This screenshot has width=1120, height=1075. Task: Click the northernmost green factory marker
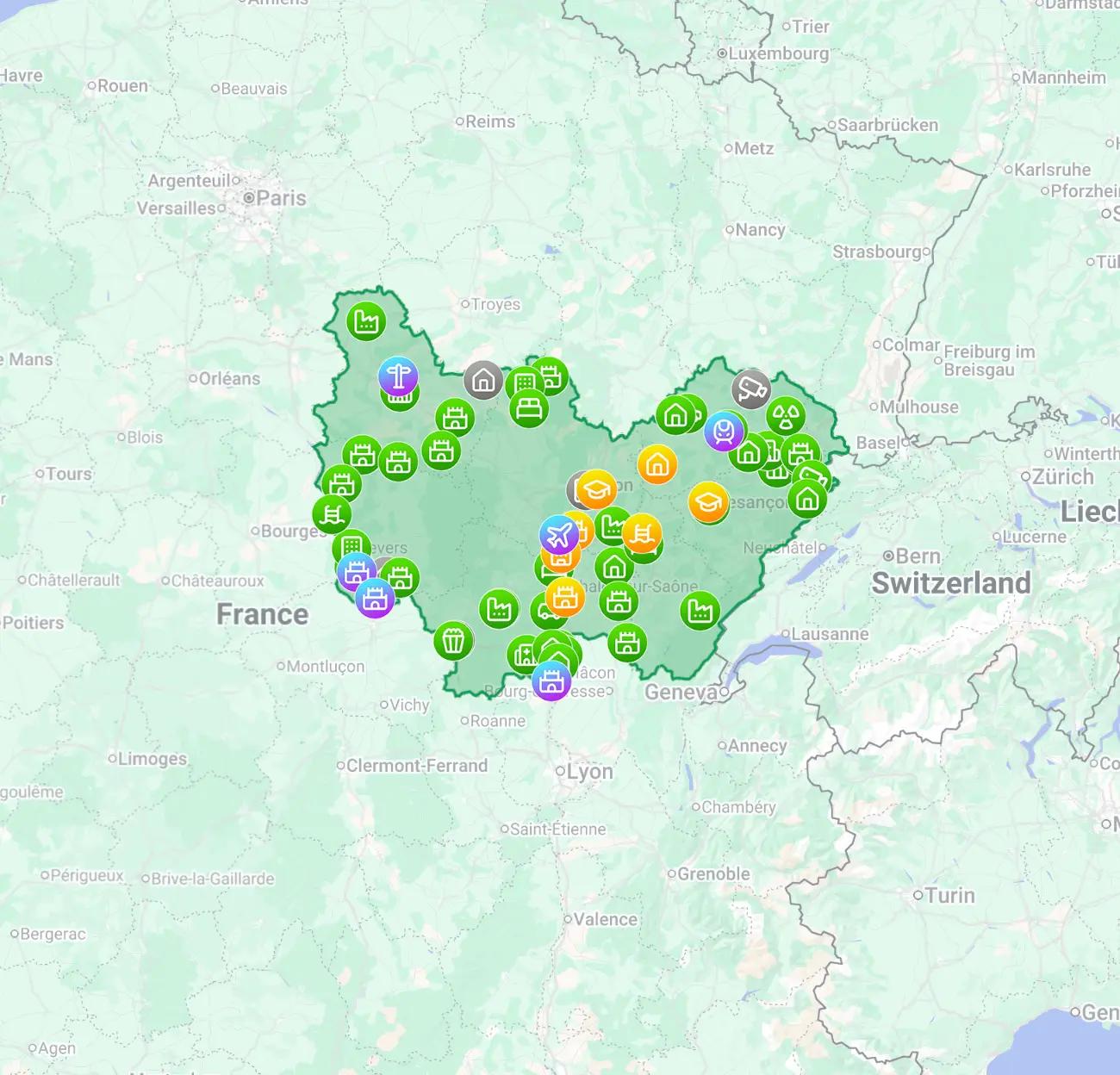366,321
